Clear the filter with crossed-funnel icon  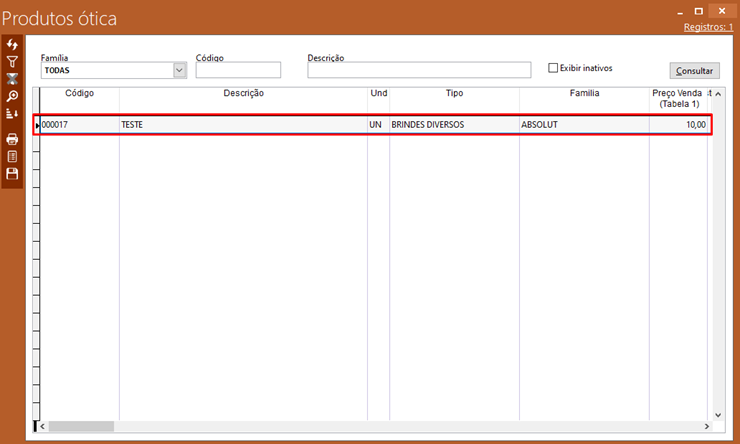click(x=12, y=79)
